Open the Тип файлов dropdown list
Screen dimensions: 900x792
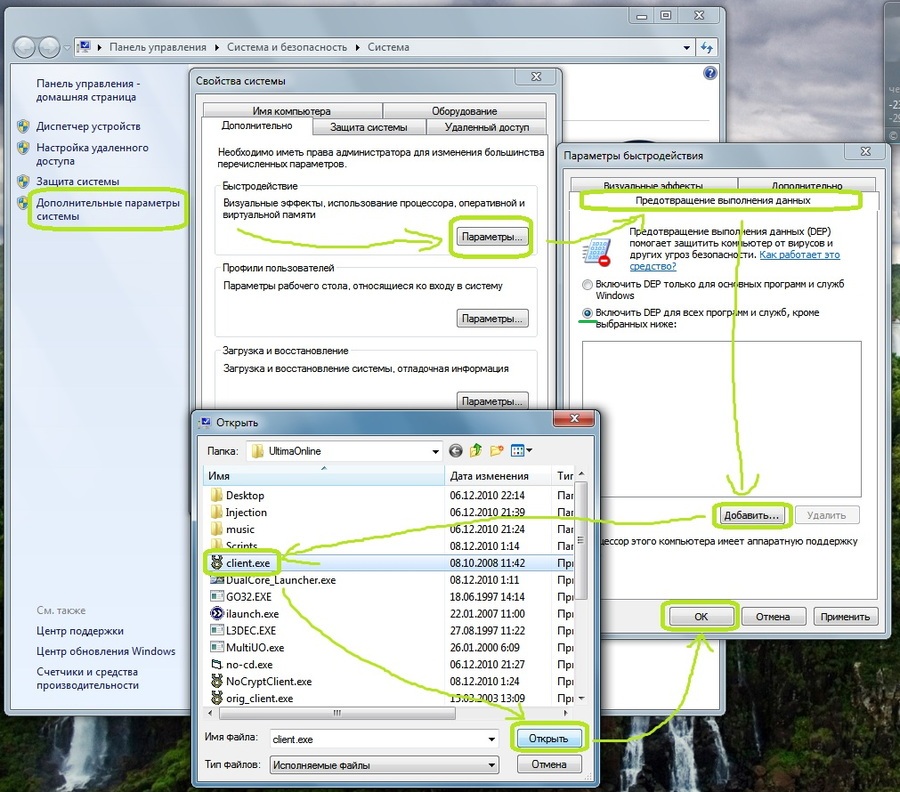coord(490,765)
